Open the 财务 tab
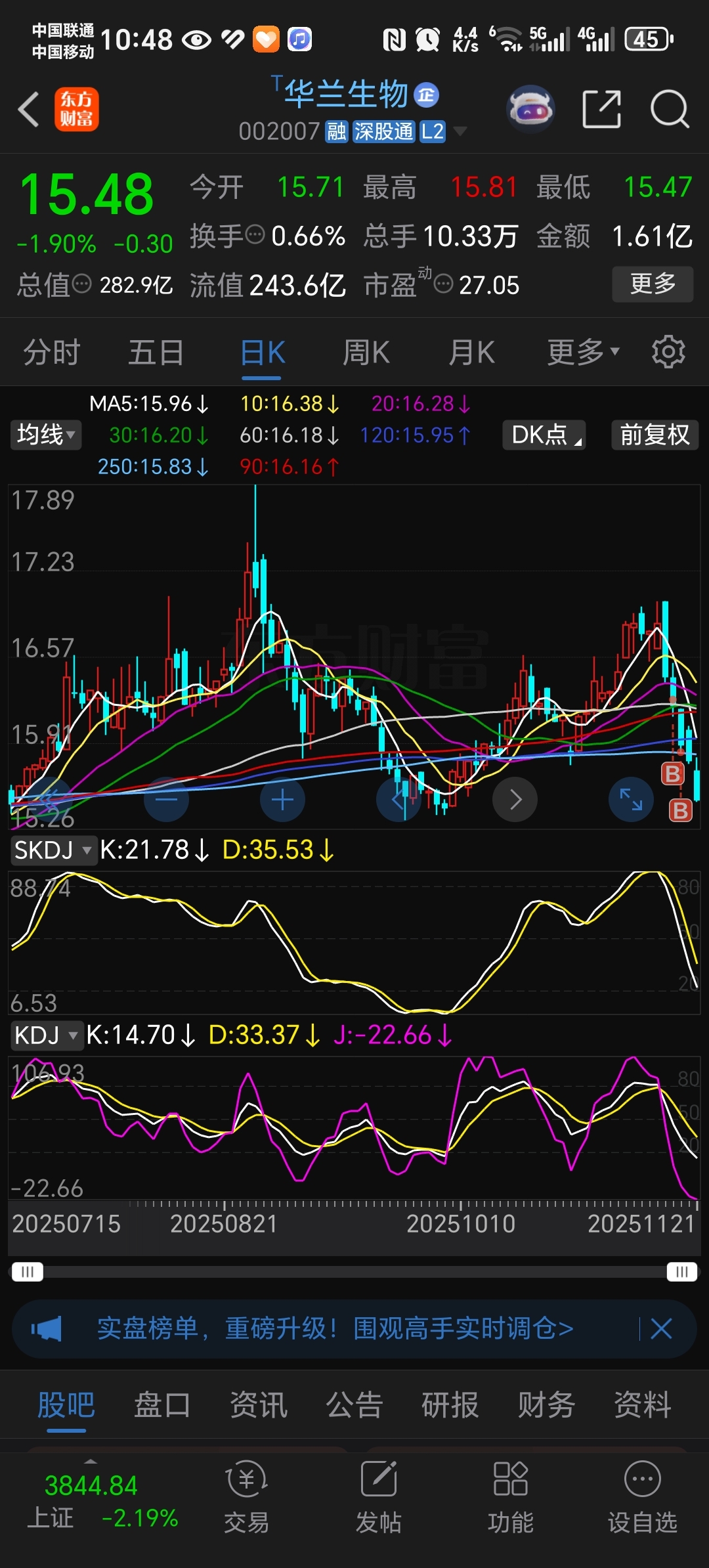 [547, 1405]
